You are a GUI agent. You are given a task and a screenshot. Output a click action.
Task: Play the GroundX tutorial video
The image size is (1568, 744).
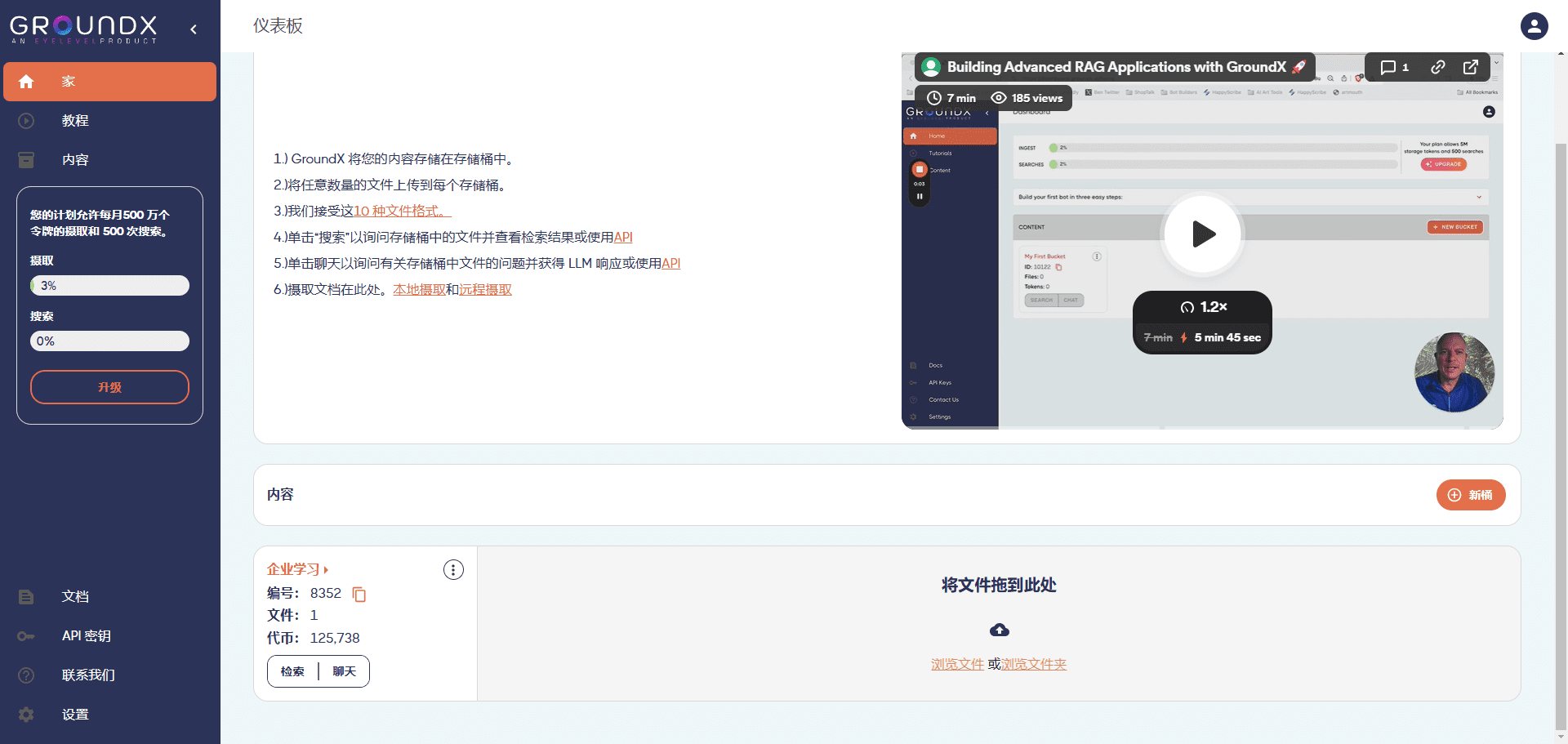point(1202,234)
